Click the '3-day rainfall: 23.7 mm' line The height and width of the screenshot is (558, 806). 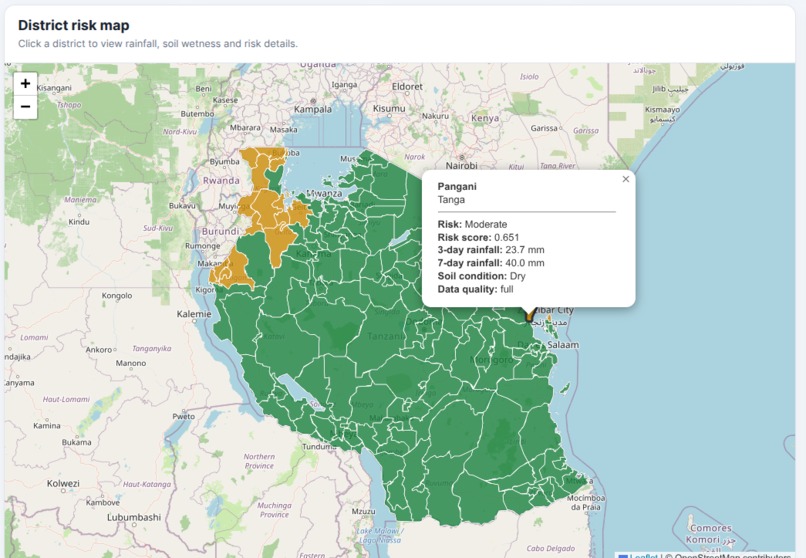click(x=490, y=250)
